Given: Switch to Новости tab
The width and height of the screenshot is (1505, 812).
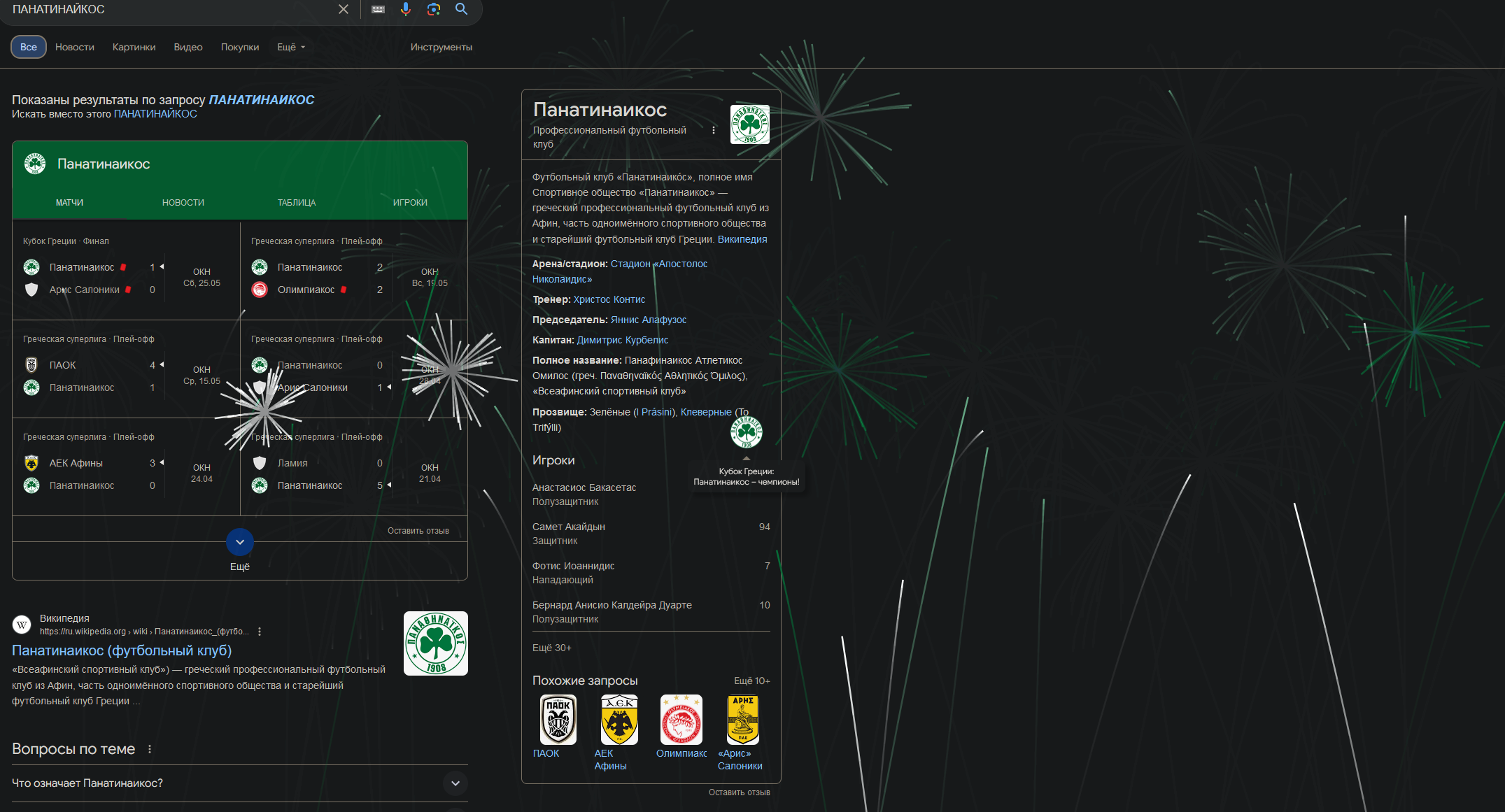Looking at the screenshot, I should point(75,47).
